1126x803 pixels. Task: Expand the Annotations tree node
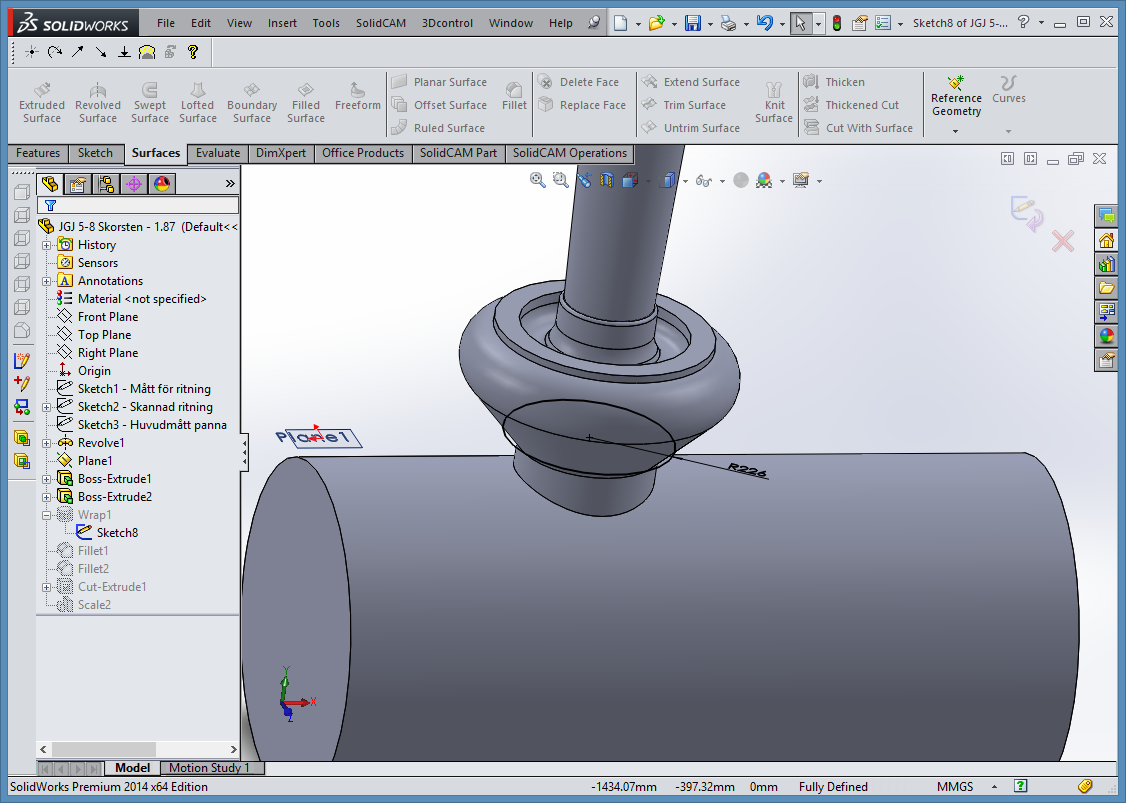[x=47, y=281]
